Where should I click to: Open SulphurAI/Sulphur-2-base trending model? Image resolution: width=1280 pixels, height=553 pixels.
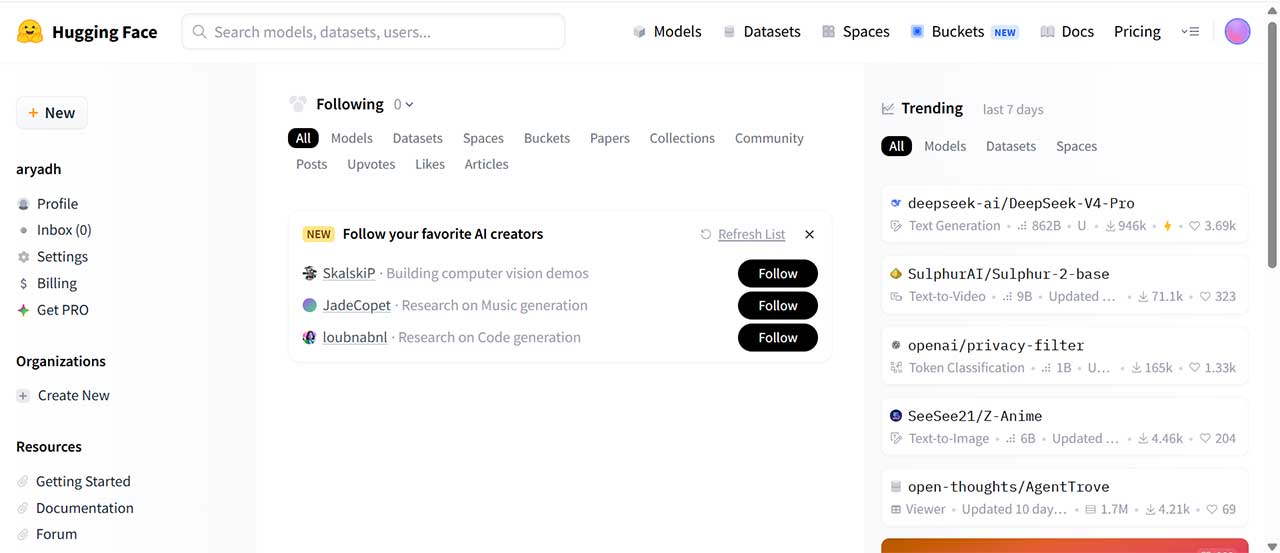tap(1065, 284)
